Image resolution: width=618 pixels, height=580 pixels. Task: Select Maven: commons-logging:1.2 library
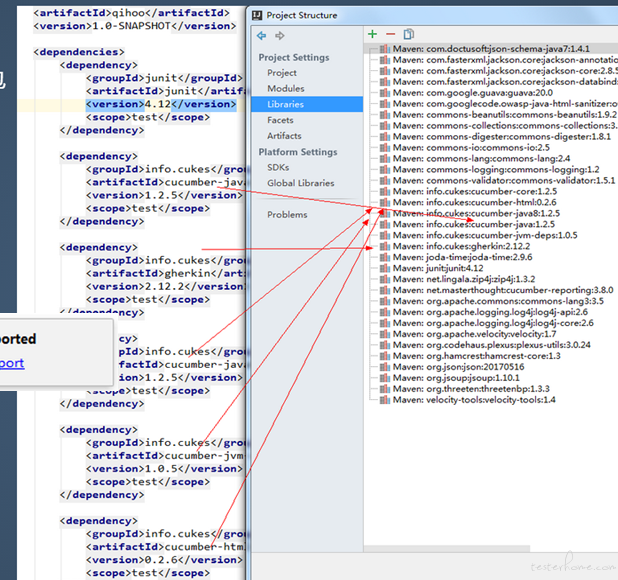[496, 170]
